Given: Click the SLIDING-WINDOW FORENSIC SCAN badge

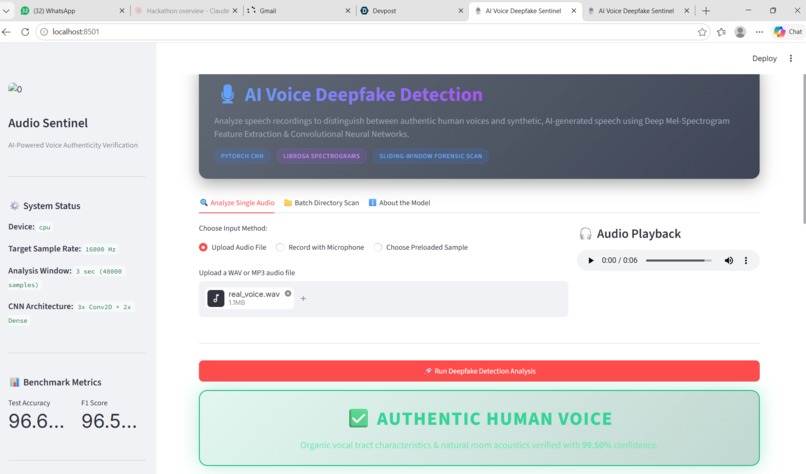Looking at the screenshot, I should pyautogui.click(x=431, y=156).
